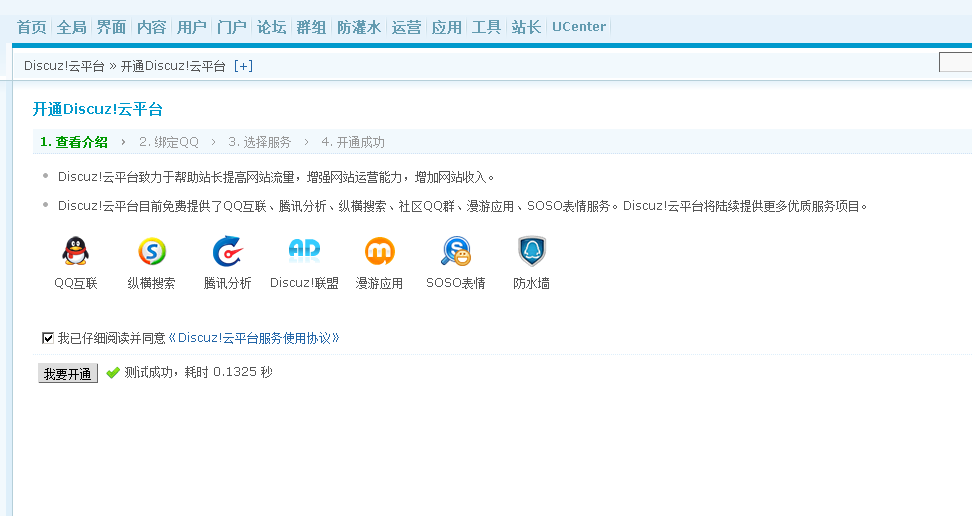Select step 3. 选择服务

click(x=260, y=142)
